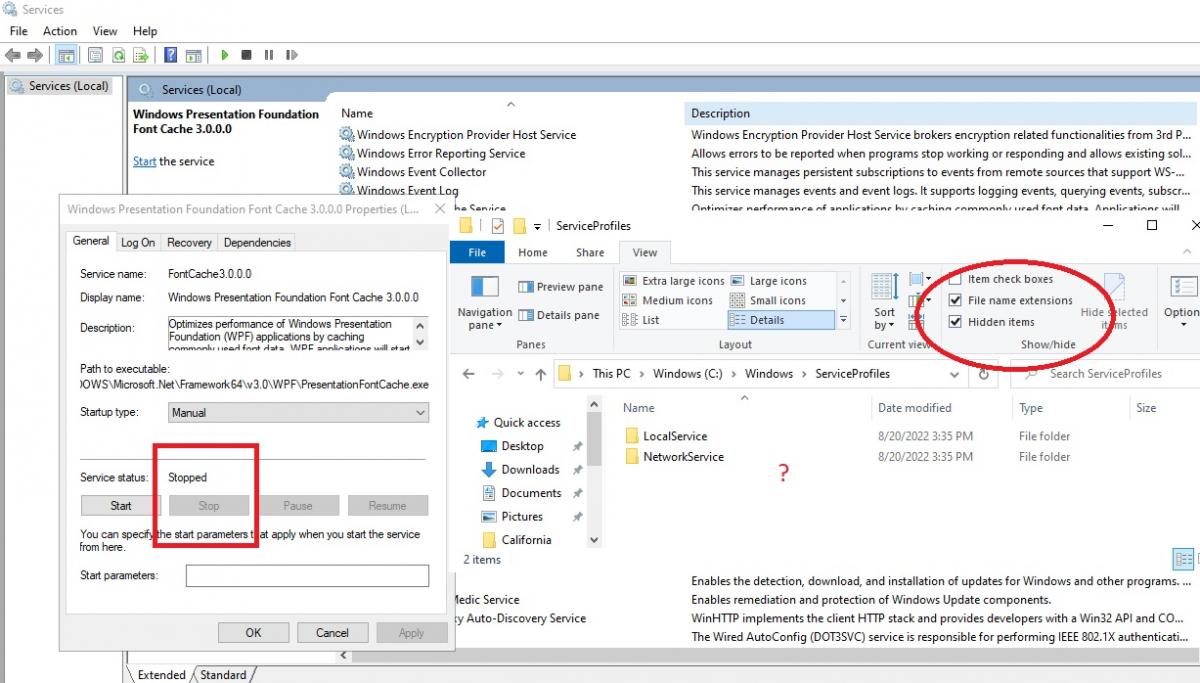1200x683 pixels.
Task: Click the Restart Service toolbar icon
Action: 292,55
